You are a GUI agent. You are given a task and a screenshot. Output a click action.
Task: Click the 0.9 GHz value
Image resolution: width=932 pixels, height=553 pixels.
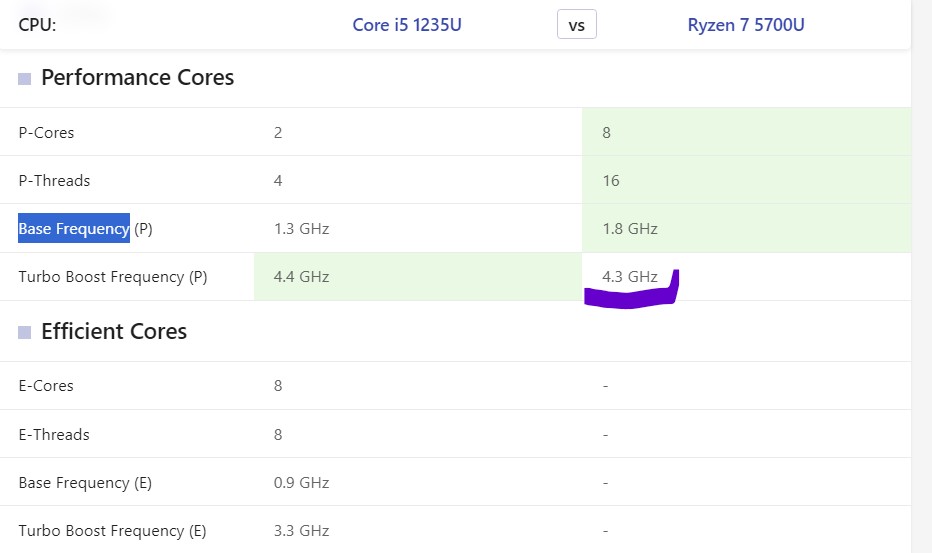[x=301, y=483]
